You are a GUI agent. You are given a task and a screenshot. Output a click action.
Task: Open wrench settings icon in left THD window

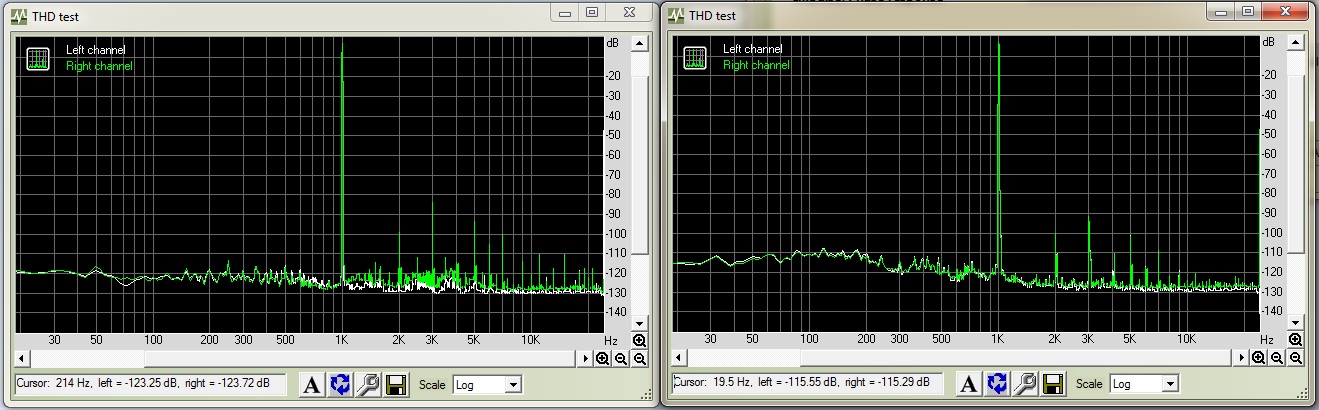coord(367,385)
